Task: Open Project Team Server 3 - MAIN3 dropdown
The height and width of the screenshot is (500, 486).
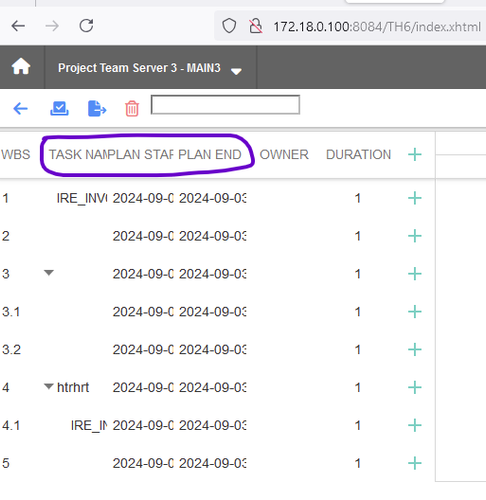Action: tap(150, 68)
